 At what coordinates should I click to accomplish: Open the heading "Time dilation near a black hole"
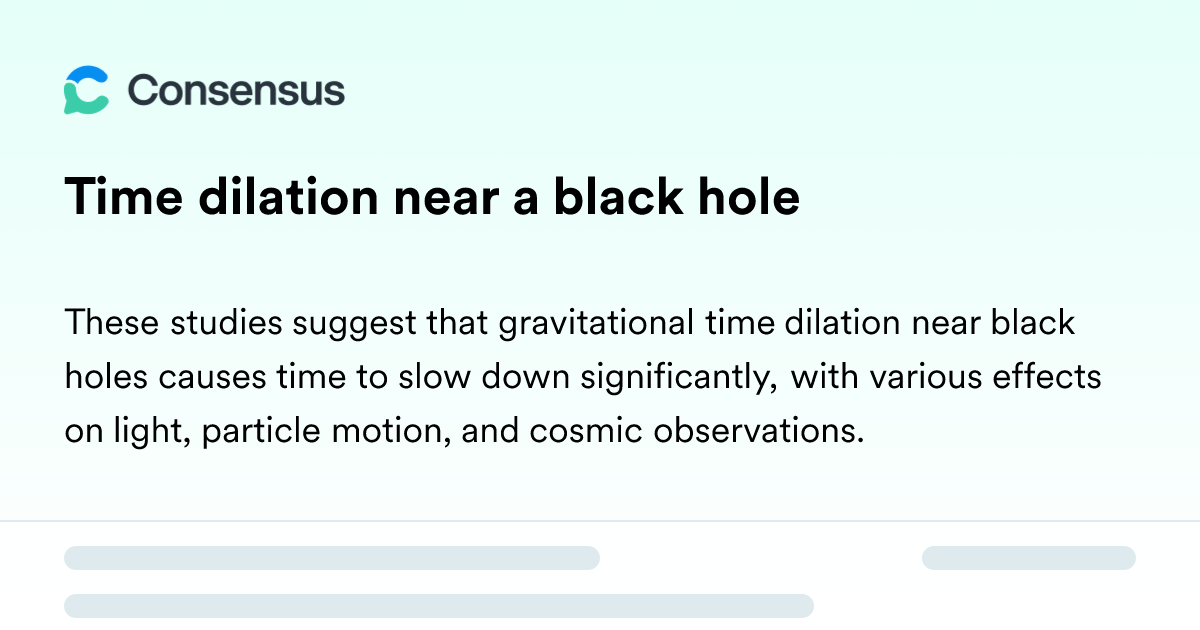coord(432,197)
